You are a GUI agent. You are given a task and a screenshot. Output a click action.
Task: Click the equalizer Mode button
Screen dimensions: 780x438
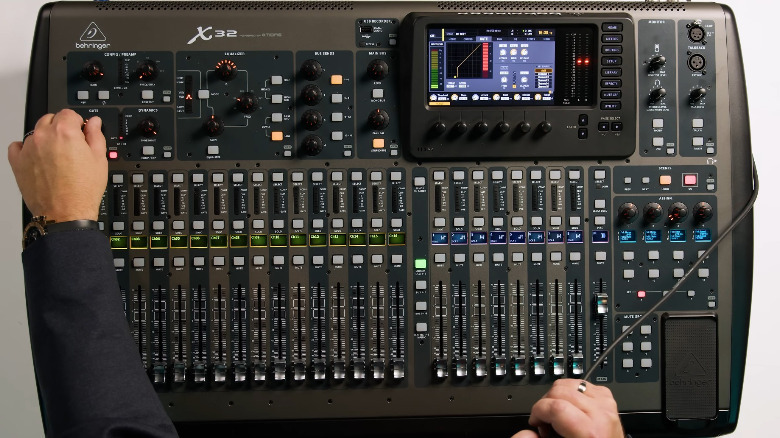pos(203,94)
